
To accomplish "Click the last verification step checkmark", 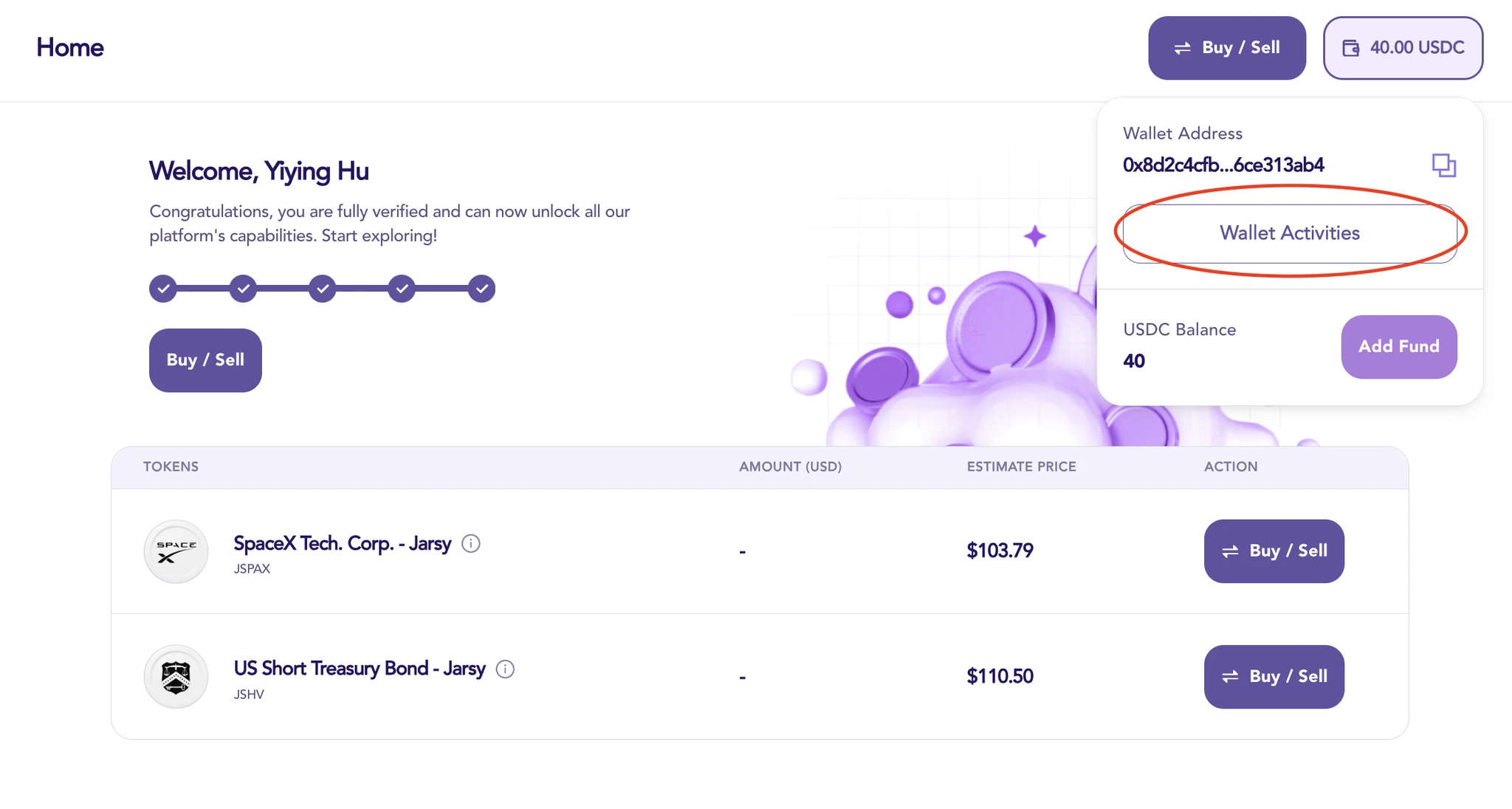I will [481, 289].
